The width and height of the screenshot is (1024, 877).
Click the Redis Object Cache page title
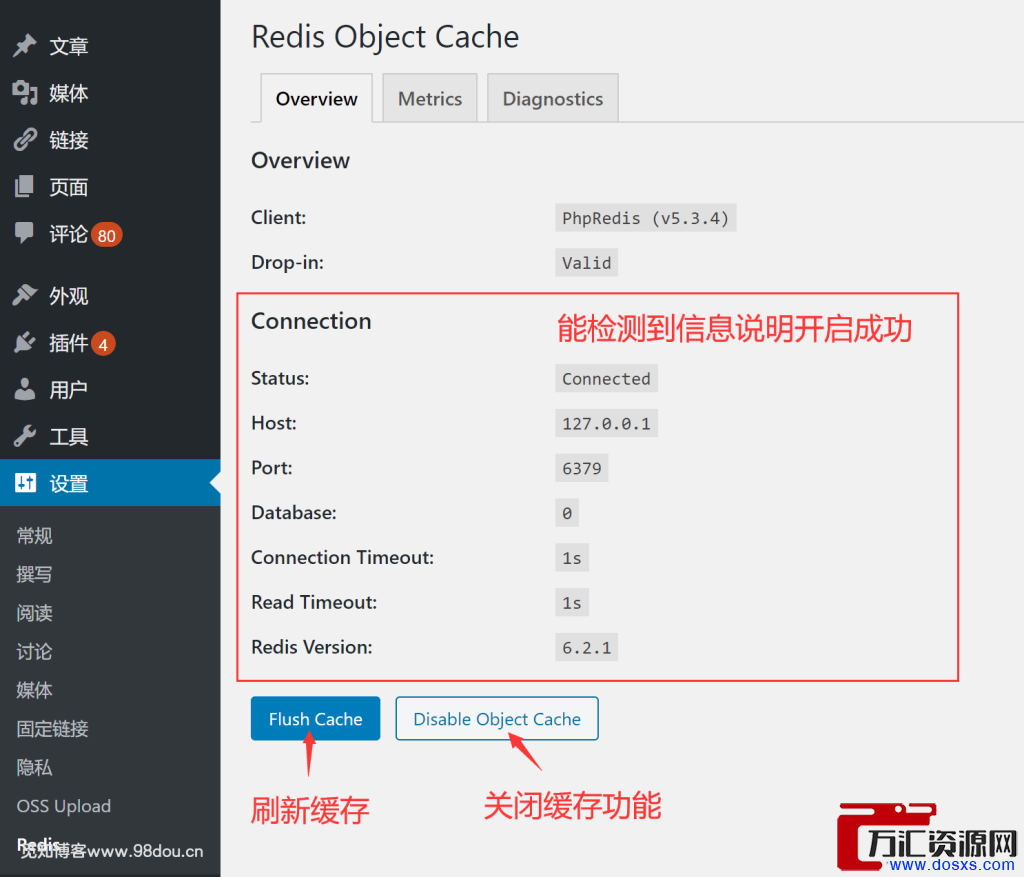pyautogui.click(x=385, y=37)
